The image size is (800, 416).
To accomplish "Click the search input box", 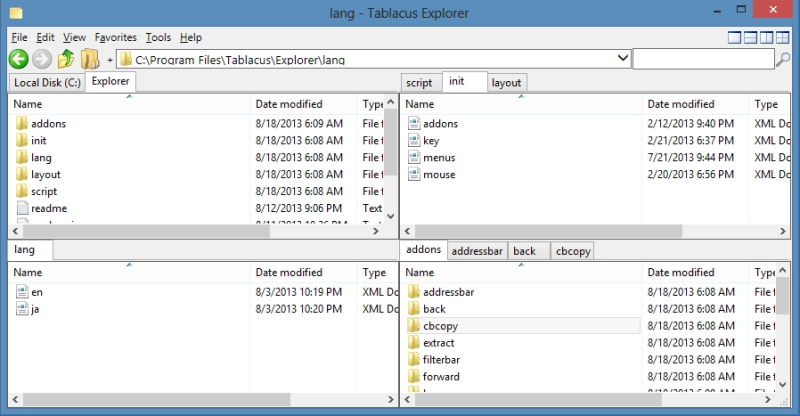I will (704, 59).
